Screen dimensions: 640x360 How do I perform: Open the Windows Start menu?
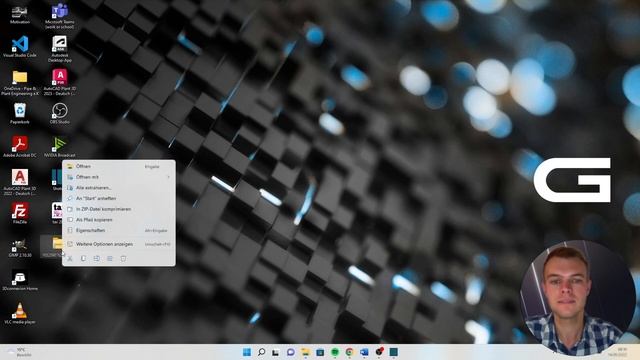click(247, 352)
